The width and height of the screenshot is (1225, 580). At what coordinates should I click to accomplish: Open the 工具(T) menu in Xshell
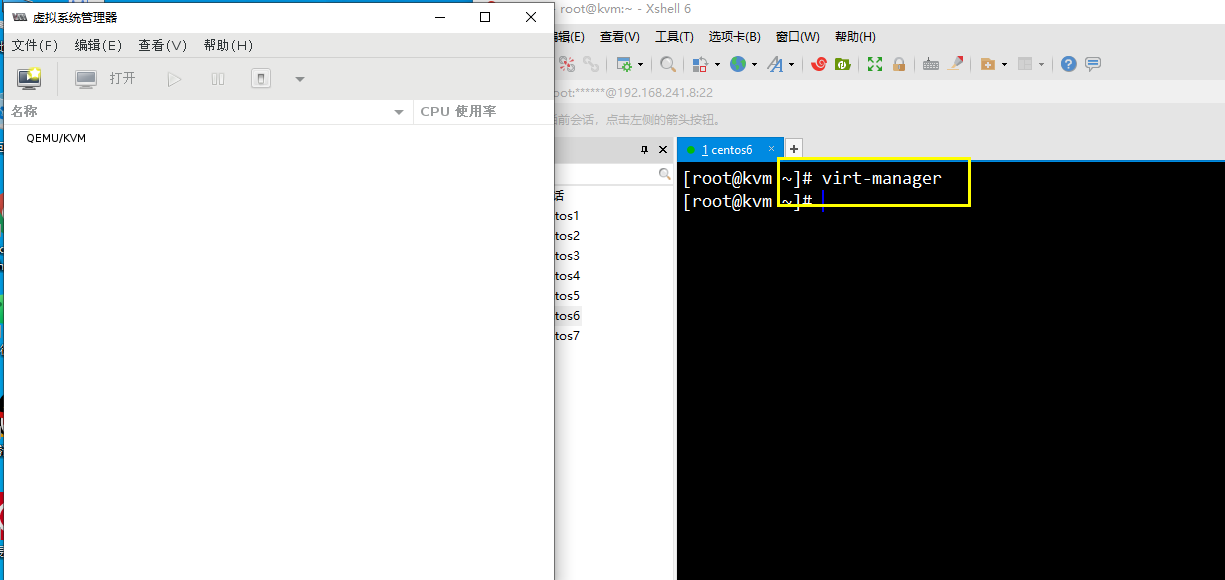coord(674,36)
